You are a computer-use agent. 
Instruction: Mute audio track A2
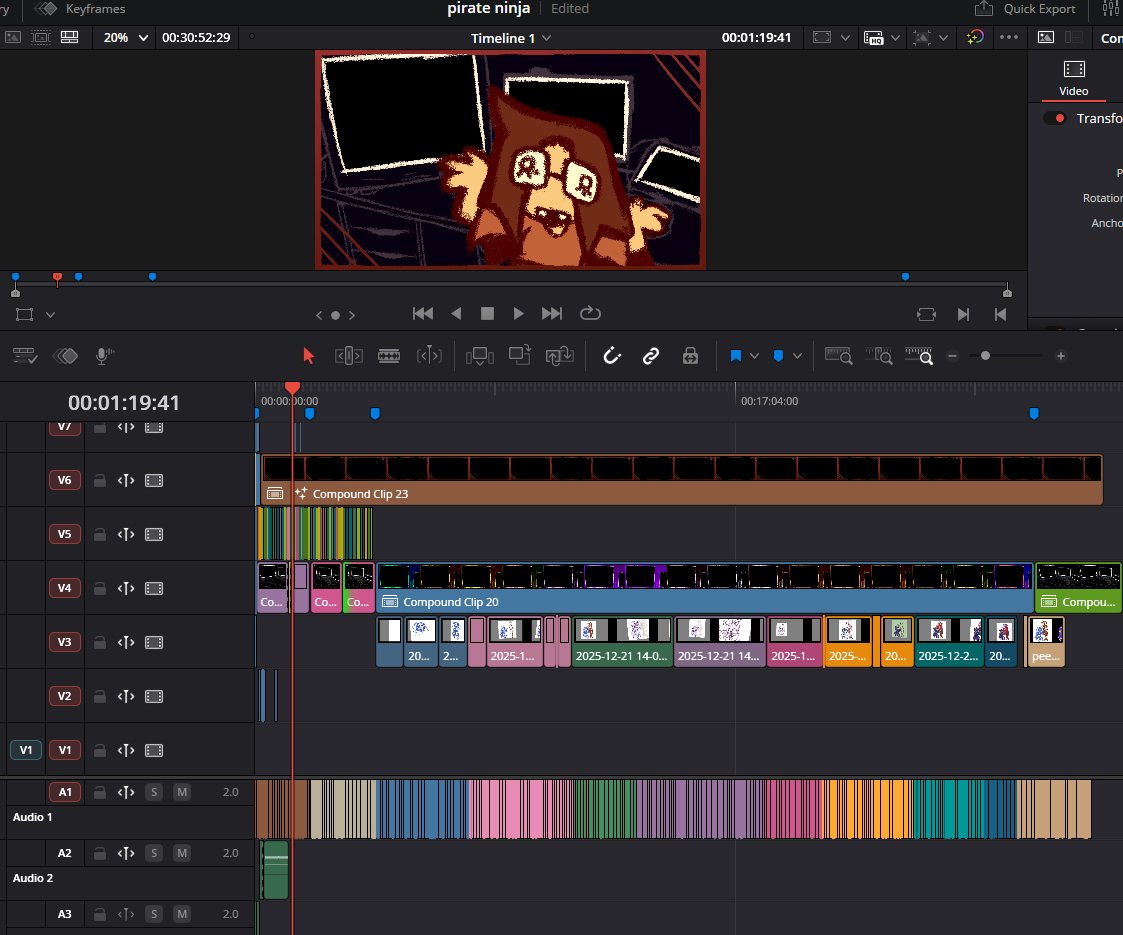pyautogui.click(x=182, y=853)
